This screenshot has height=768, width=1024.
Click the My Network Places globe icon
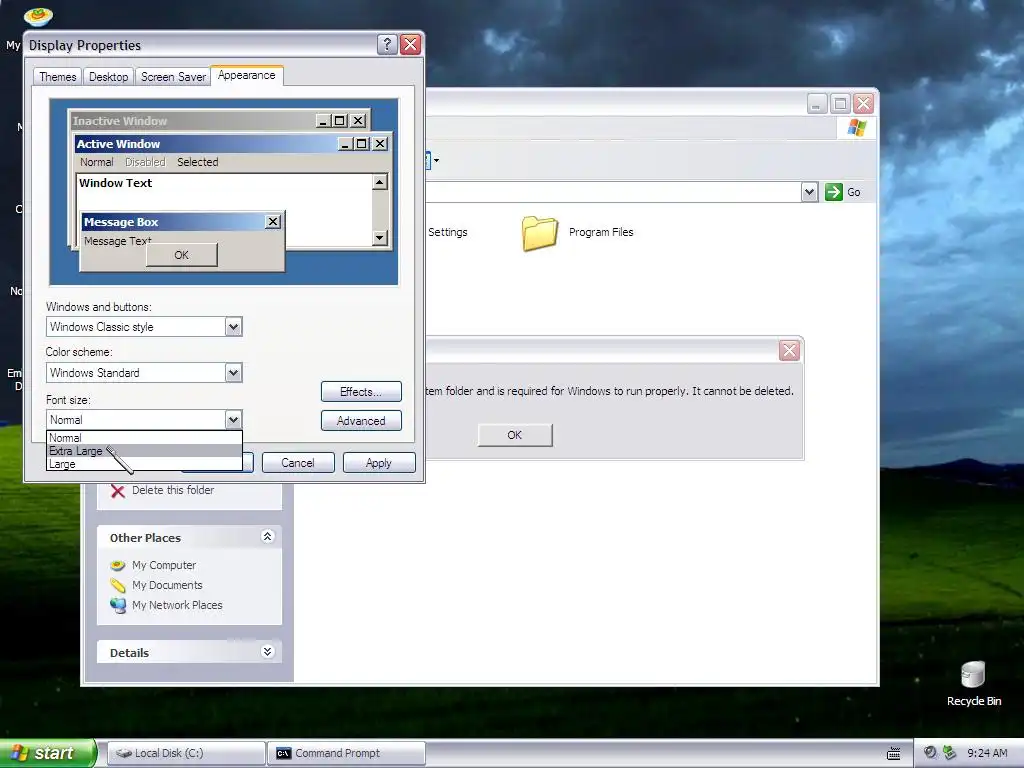tap(118, 605)
